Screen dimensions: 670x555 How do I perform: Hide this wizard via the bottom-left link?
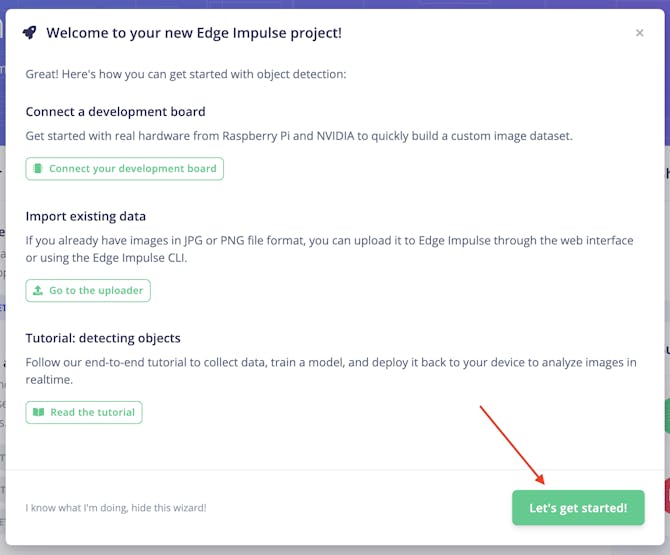pyautogui.click(x=116, y=508)
